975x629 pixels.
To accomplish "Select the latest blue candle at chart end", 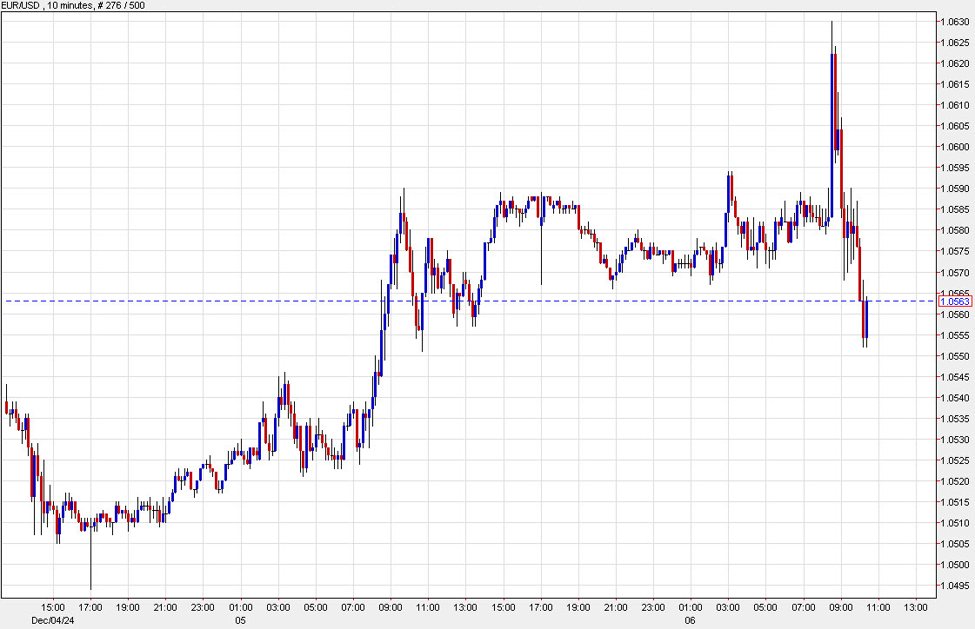I will point(865,318).
